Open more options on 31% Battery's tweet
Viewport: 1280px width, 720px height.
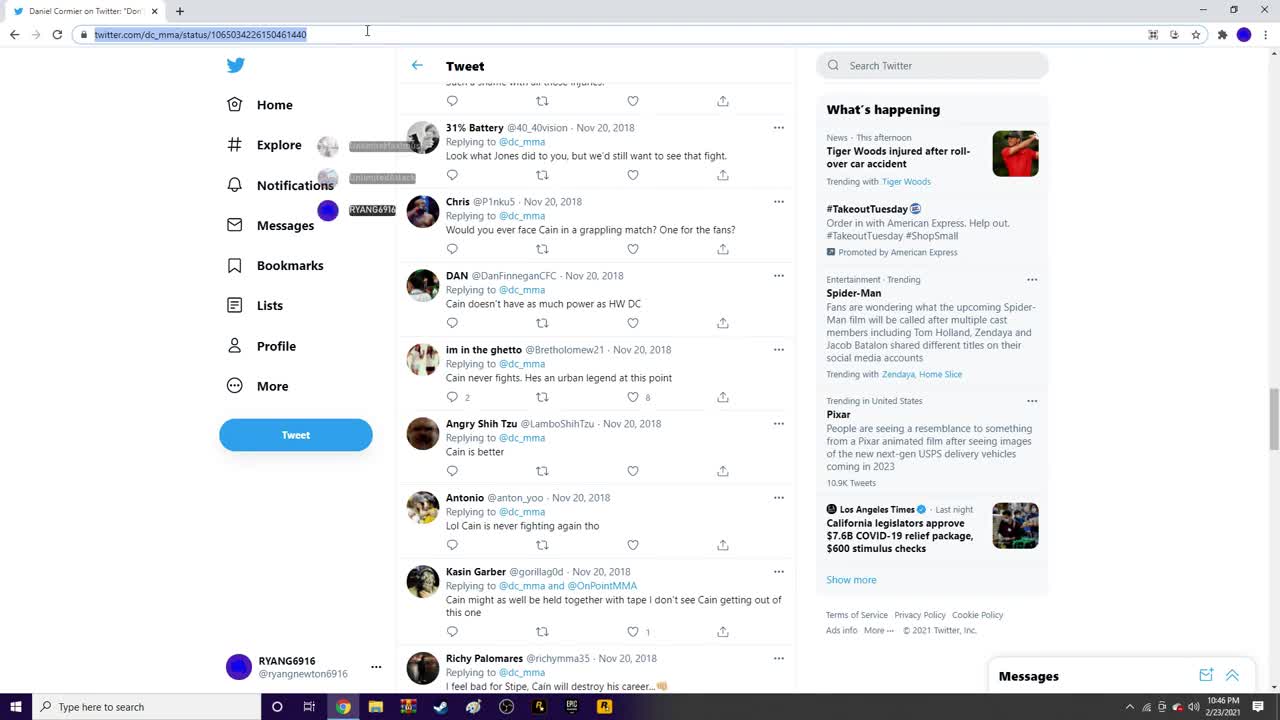click(x=778, y=128)
